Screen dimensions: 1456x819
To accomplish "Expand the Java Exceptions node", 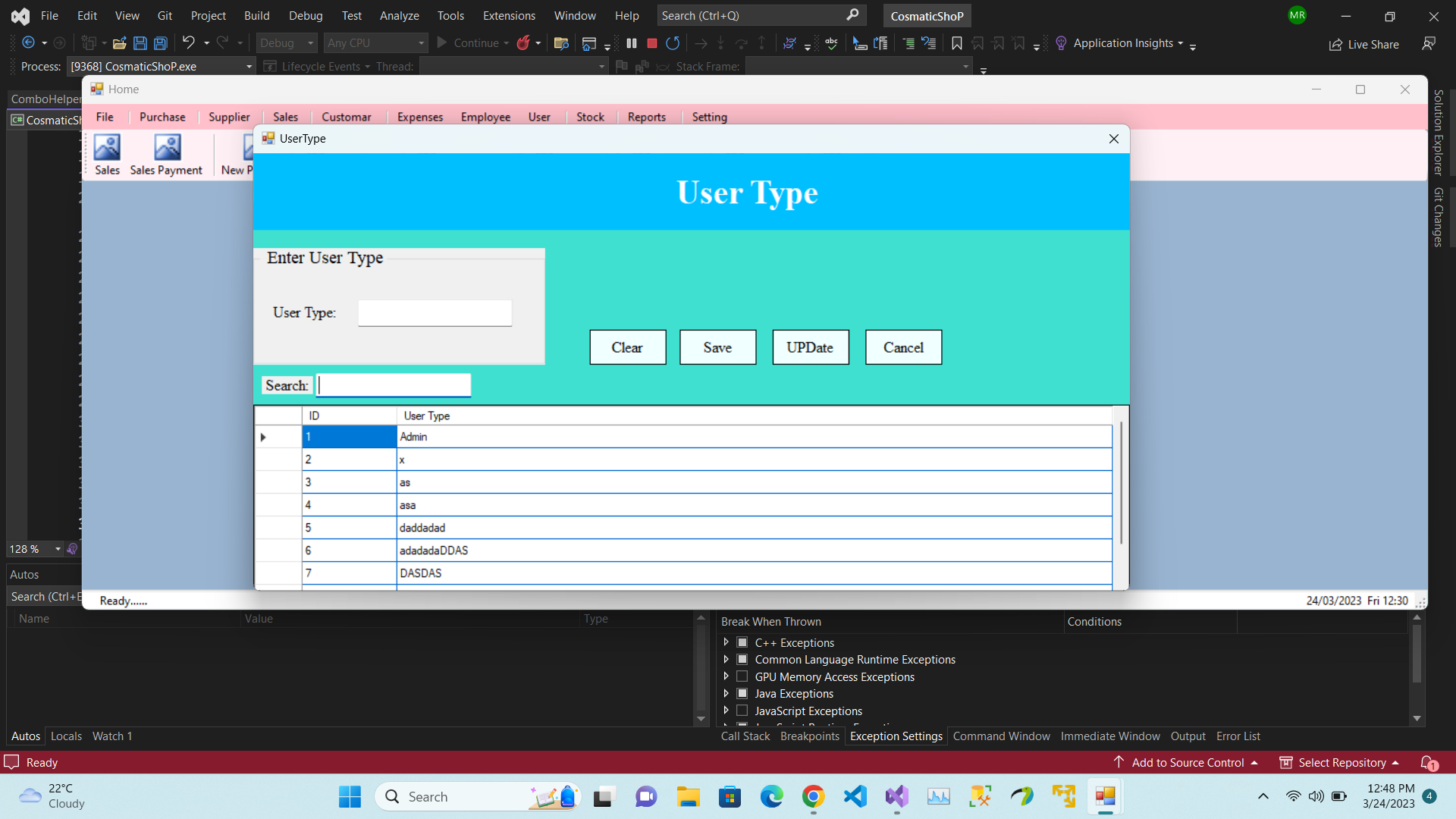I will click(726, 694).
